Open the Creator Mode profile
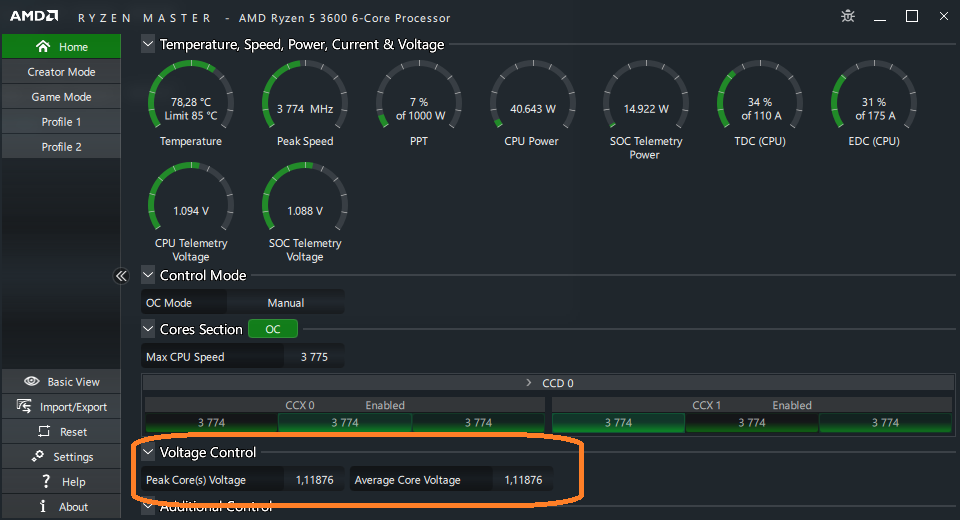The height and width of the screenshot is (520, 960). click(x=61, y=72)
